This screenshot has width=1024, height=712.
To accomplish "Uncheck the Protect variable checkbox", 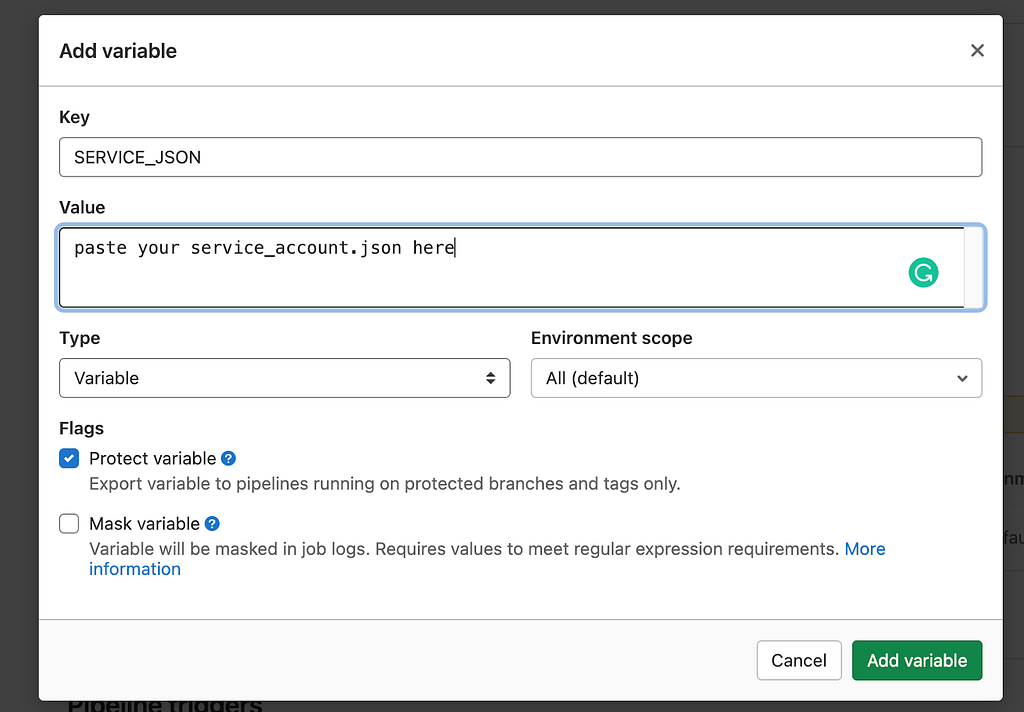I will click(x=69, y=459).
